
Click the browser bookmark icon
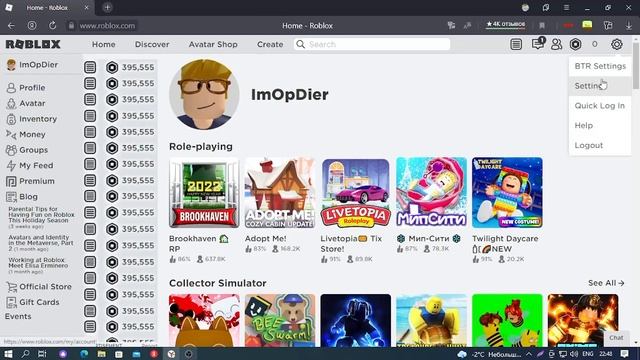[542, 25]
